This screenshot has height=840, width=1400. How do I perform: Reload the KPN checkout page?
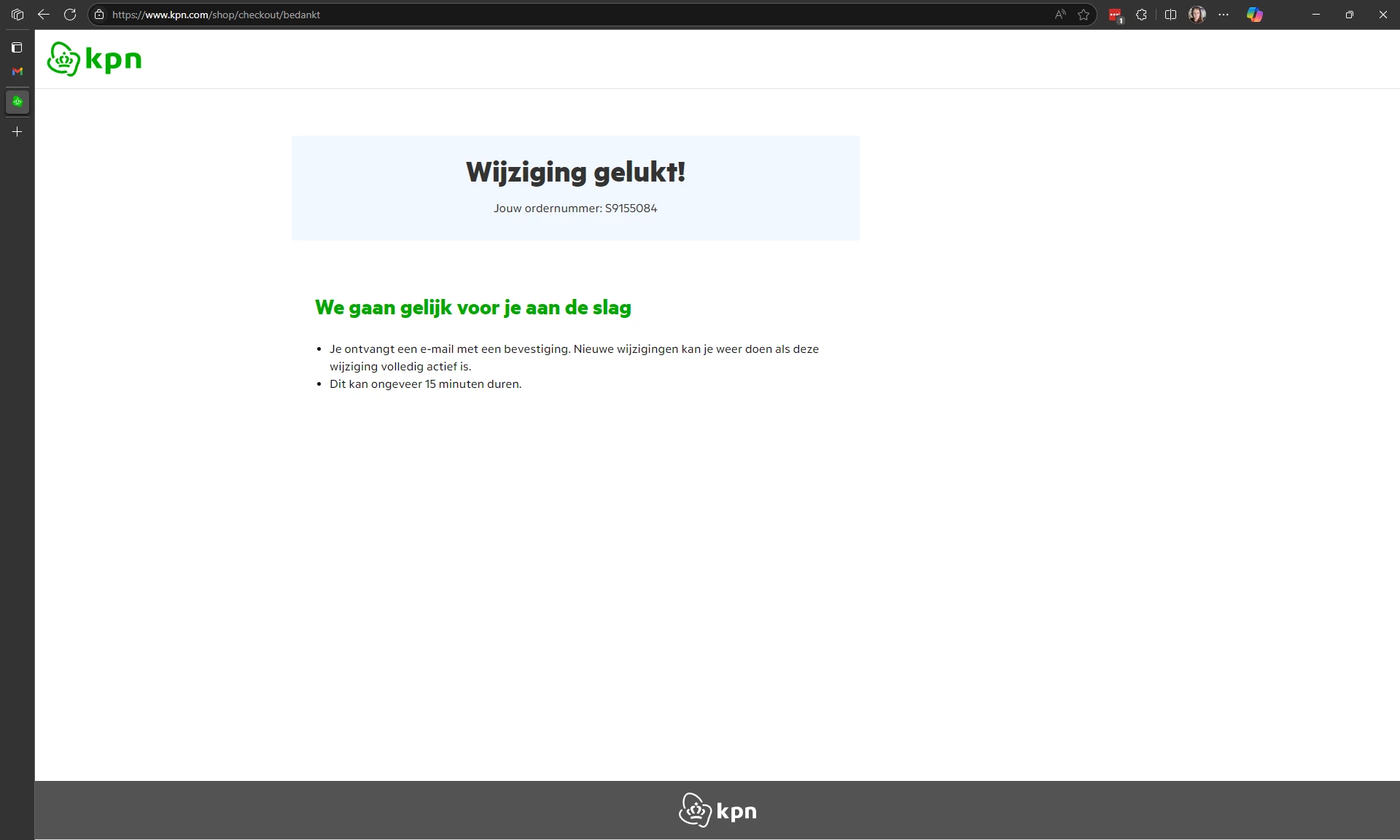[70, 15]
